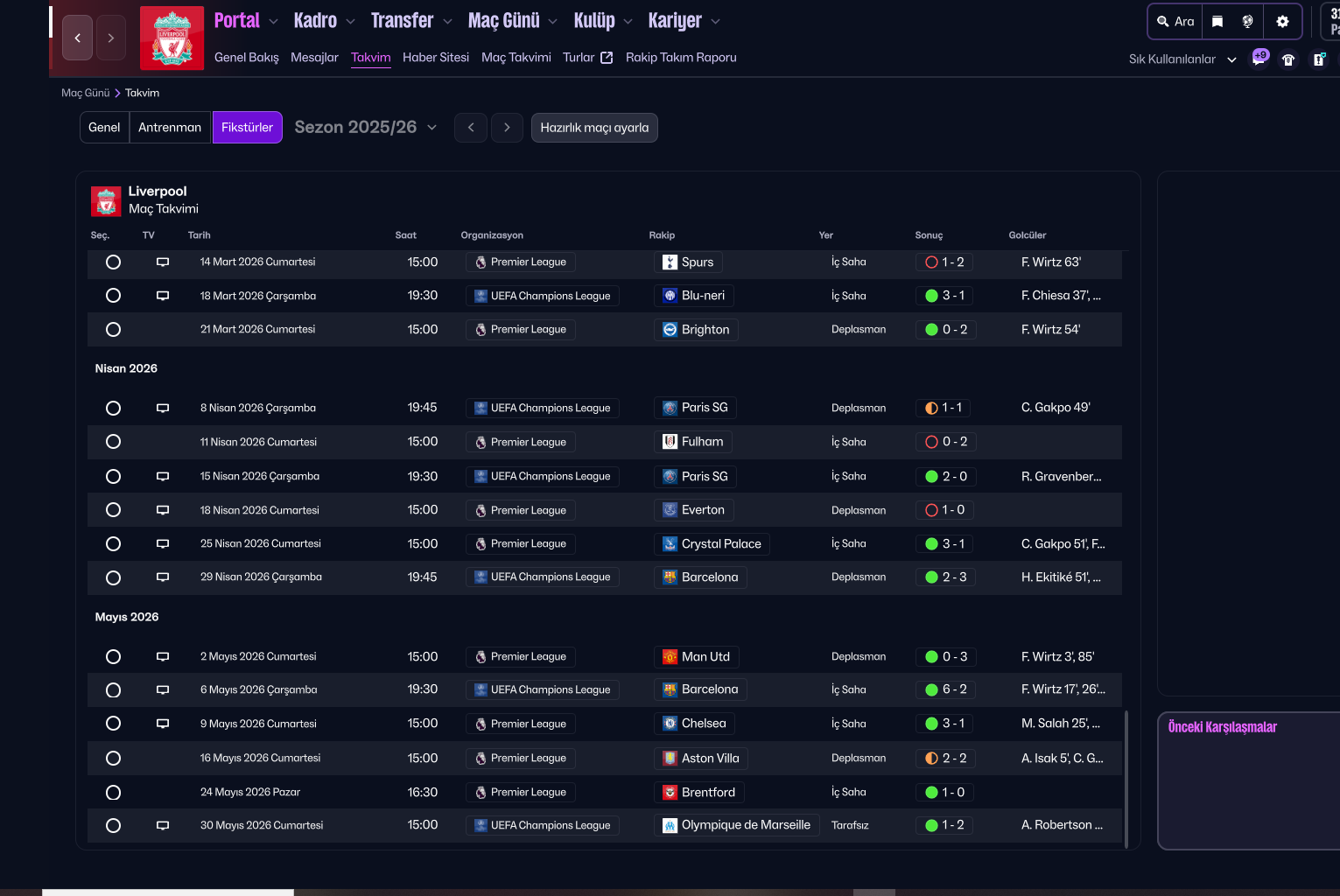The width and height of the screenshot is (1340, 896).
Task: Click the Barcelona opponent link on 6 Mayıs
Action: (709, 689)
